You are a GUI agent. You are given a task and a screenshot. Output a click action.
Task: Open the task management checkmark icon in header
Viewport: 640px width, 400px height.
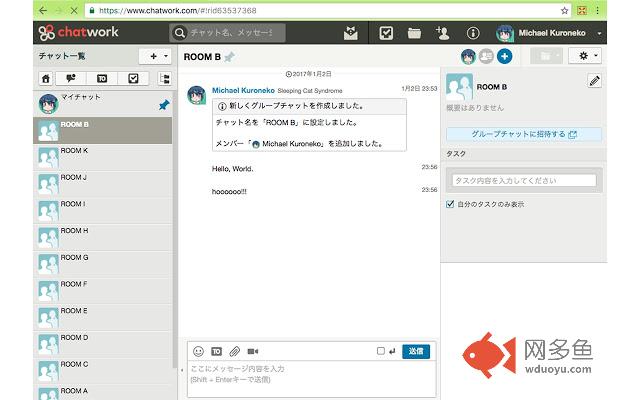point(386,33)
